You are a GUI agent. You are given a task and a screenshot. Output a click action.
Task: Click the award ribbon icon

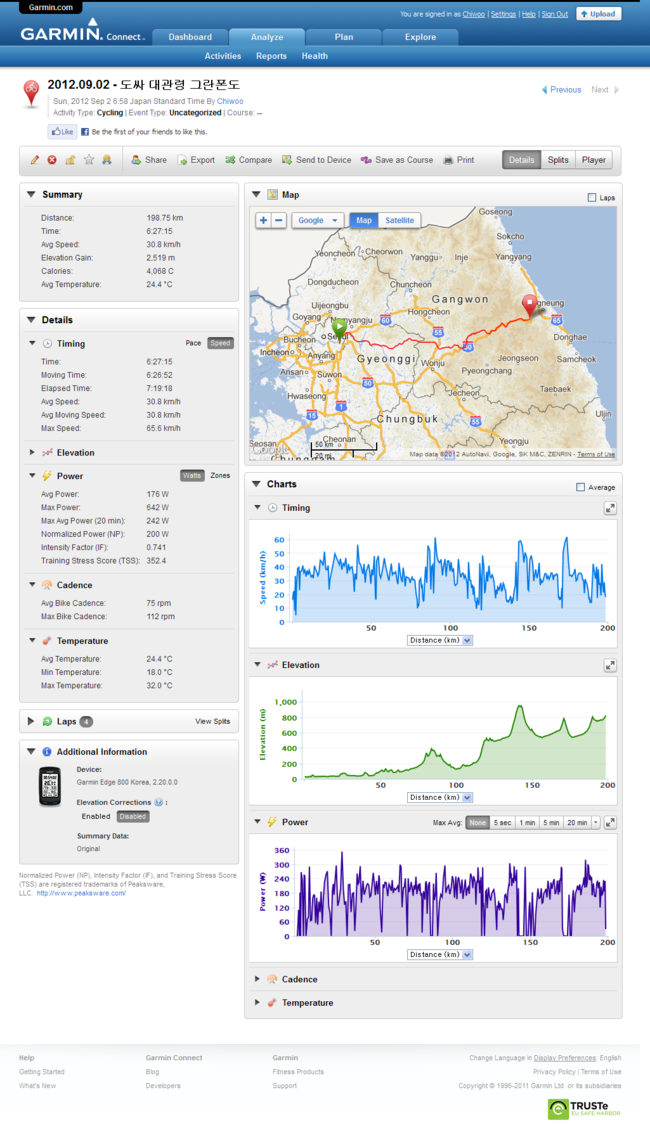tap(106, 160)
